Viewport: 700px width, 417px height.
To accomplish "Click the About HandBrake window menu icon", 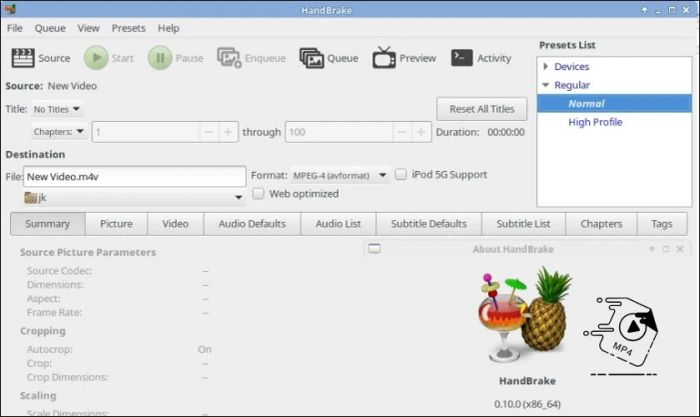I will click(x=374, y=249).
